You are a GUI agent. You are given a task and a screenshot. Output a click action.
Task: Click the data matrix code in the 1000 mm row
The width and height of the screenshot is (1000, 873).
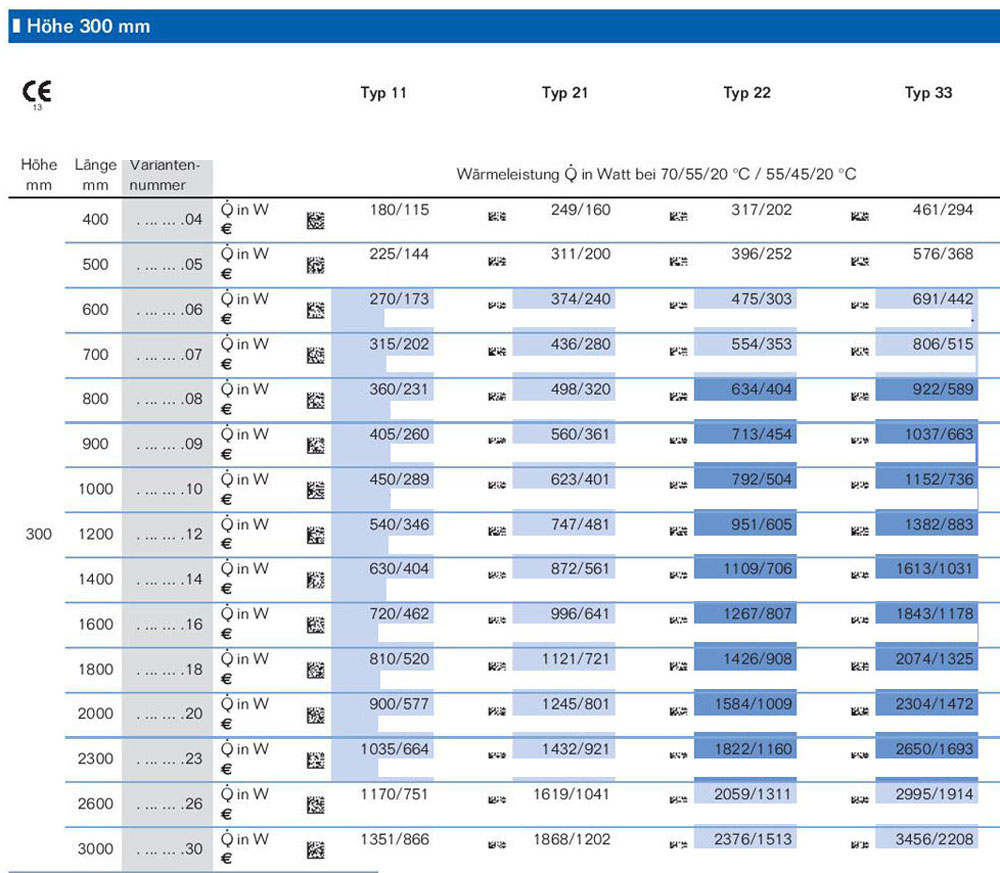(316, 490)
